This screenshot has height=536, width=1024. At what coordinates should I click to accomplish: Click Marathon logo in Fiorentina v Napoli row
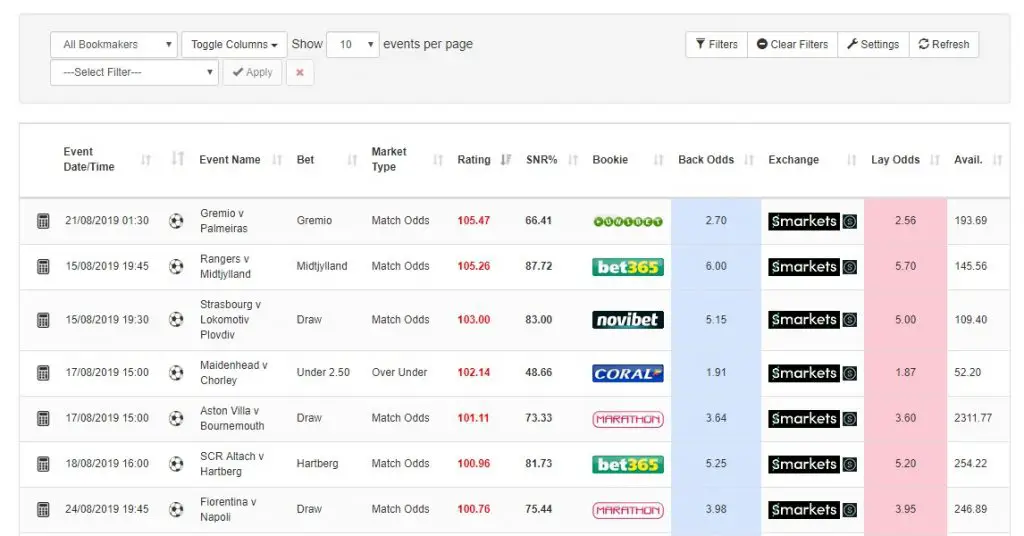click(x=628, y=510)
